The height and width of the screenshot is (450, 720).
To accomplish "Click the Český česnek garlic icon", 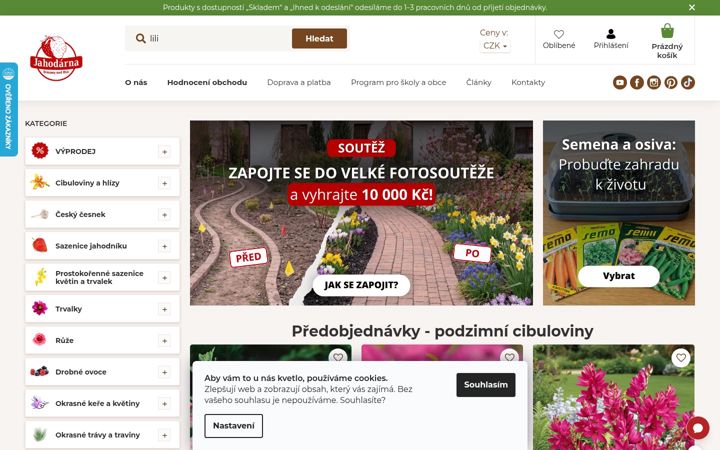I will pos(40,214).
